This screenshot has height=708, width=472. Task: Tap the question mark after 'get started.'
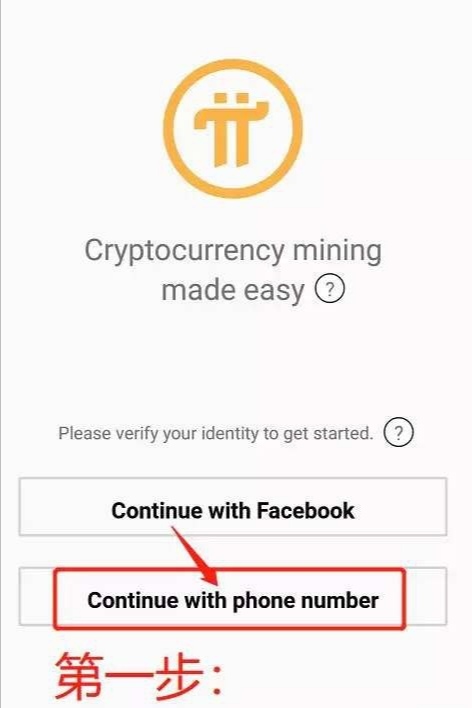[x=398, y=433]
